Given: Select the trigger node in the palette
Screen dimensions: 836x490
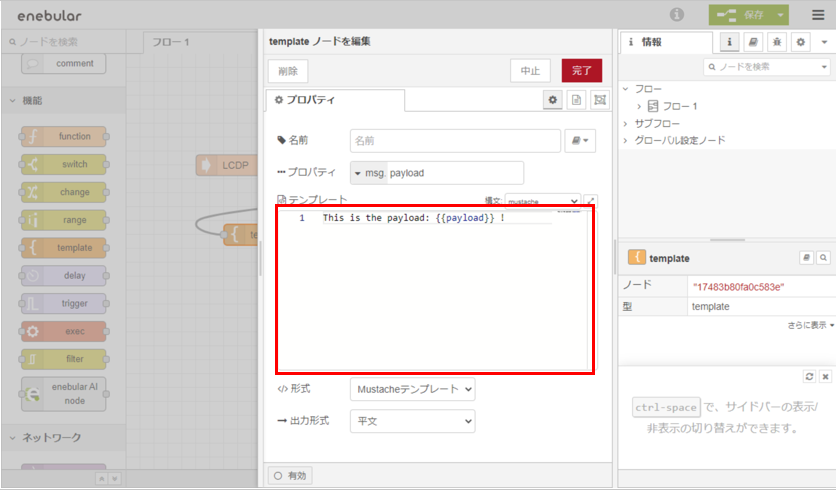Looking at the screenshot, I should [x=63, y=303].
